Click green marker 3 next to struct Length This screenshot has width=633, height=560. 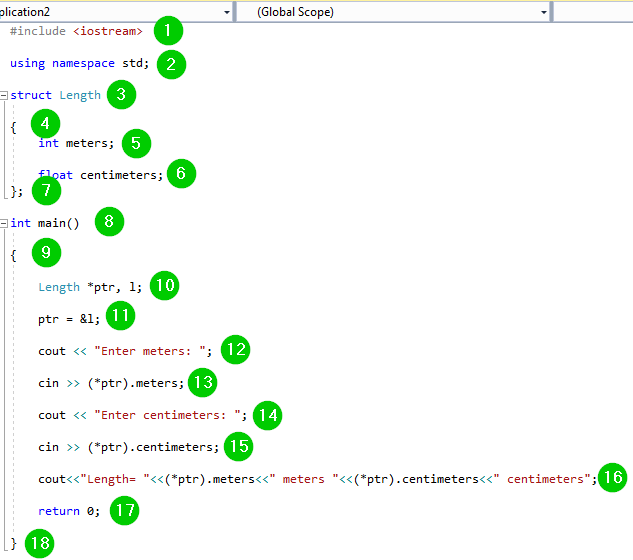[x=121, y=95]
